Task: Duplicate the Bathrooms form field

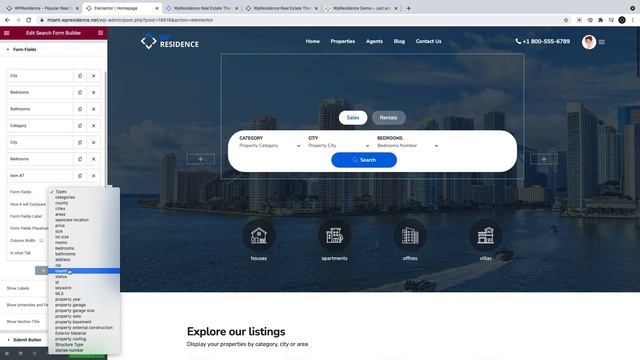Action: 80,109
